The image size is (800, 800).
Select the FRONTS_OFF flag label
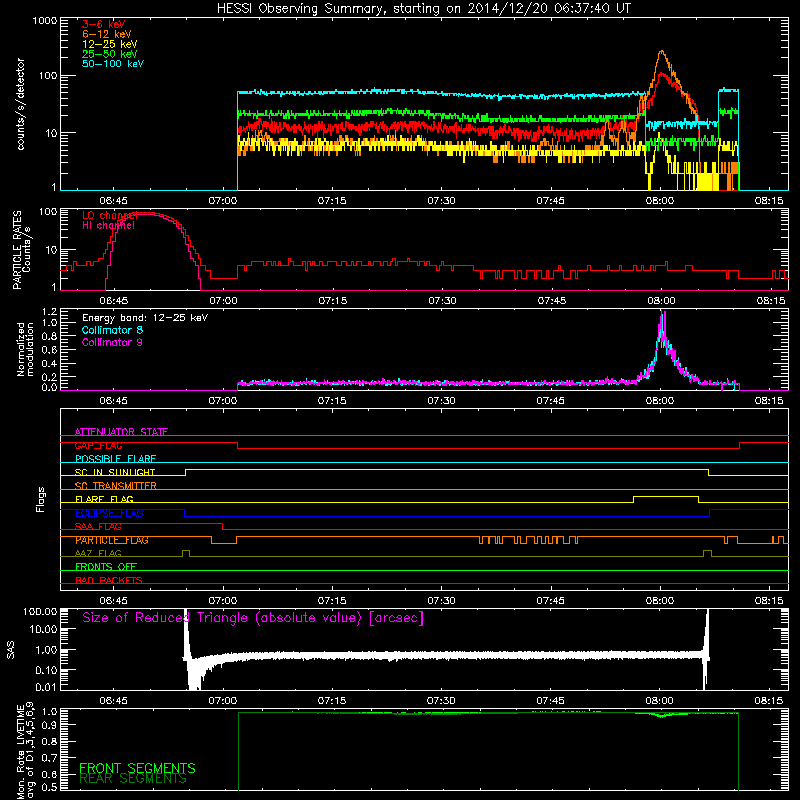pyautogui.click(x=106, y=567)
